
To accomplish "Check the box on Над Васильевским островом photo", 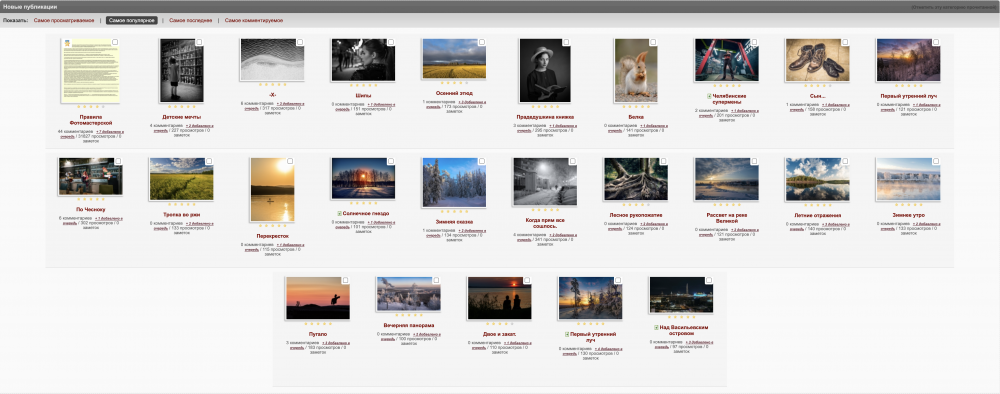I will [x=709, y=280].
